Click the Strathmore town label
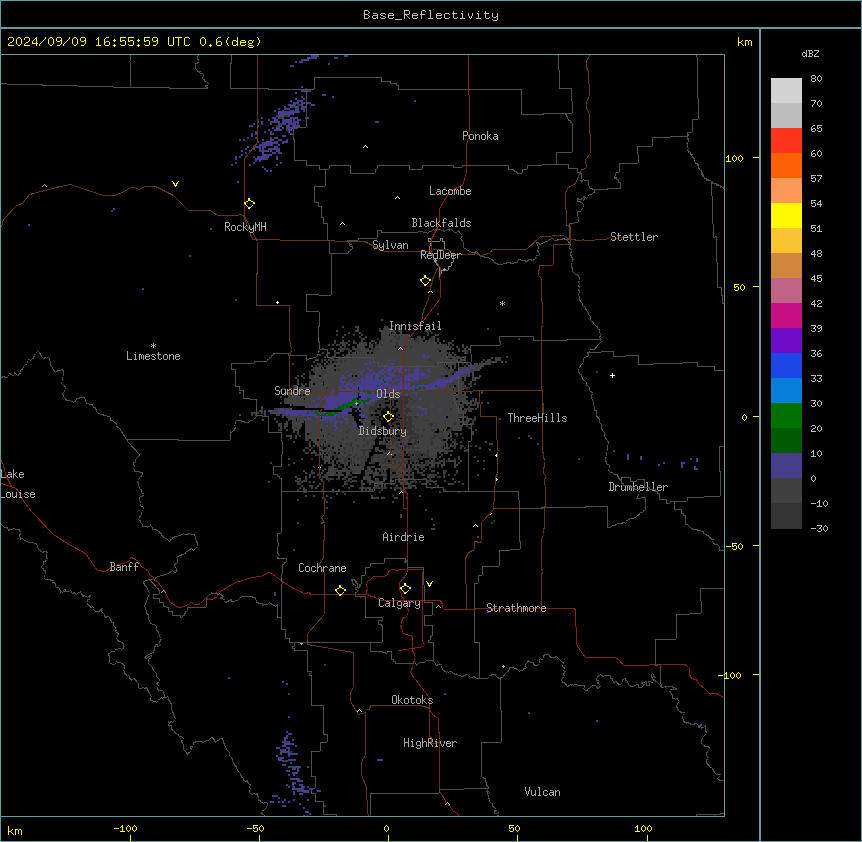Image resolution: width=862 pixels, height=842 pixels. 516,608
